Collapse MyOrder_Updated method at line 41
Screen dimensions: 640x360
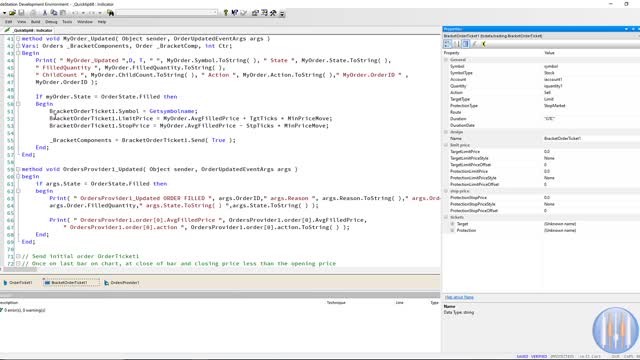pos(18,38)
